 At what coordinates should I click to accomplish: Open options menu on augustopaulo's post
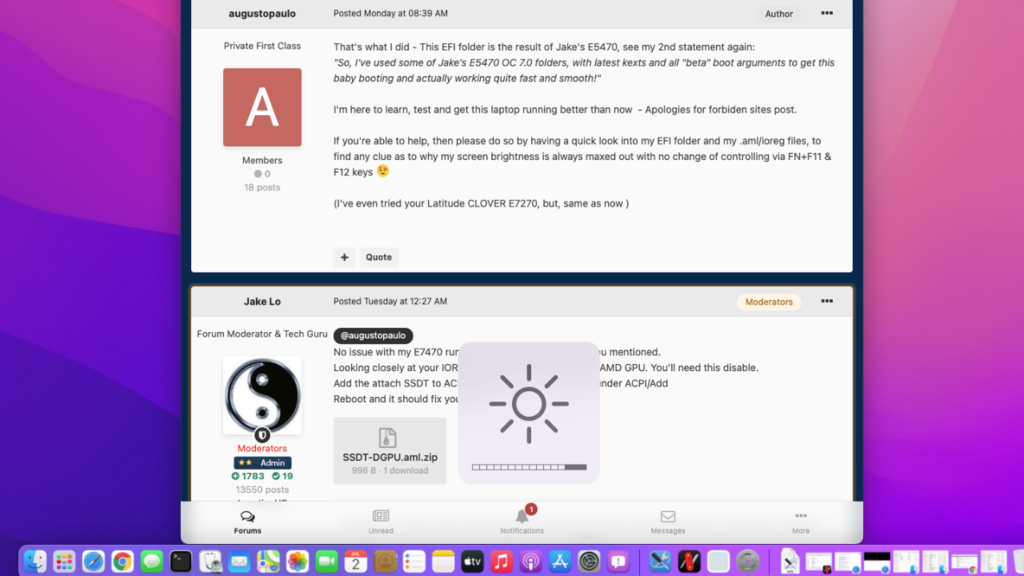point(827,13)
